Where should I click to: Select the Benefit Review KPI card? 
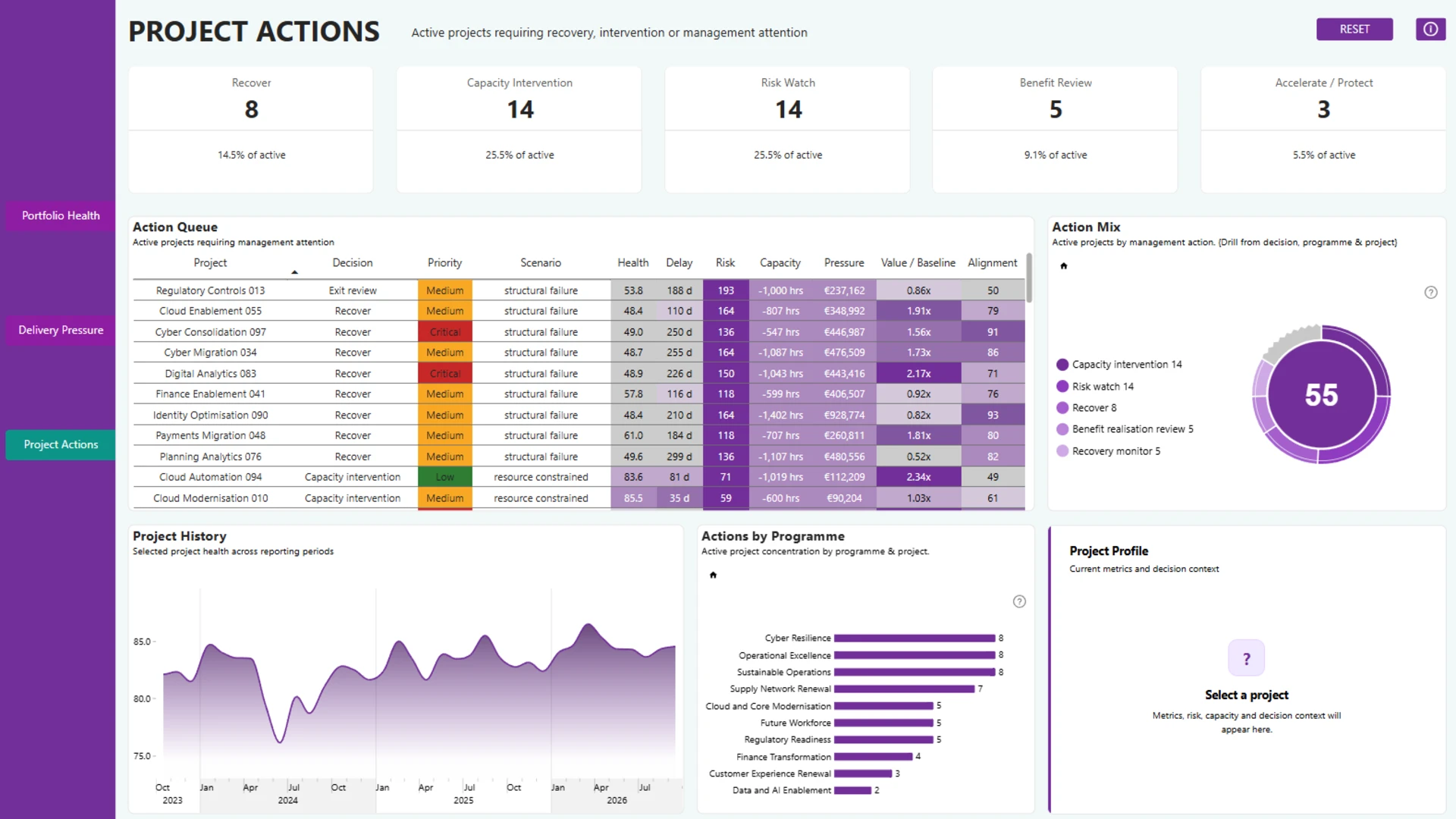(1056, 129)
